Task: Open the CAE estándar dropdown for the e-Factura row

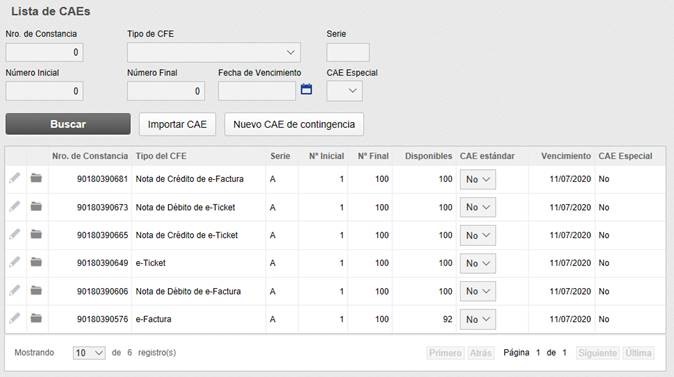Action: coord(478,319)
